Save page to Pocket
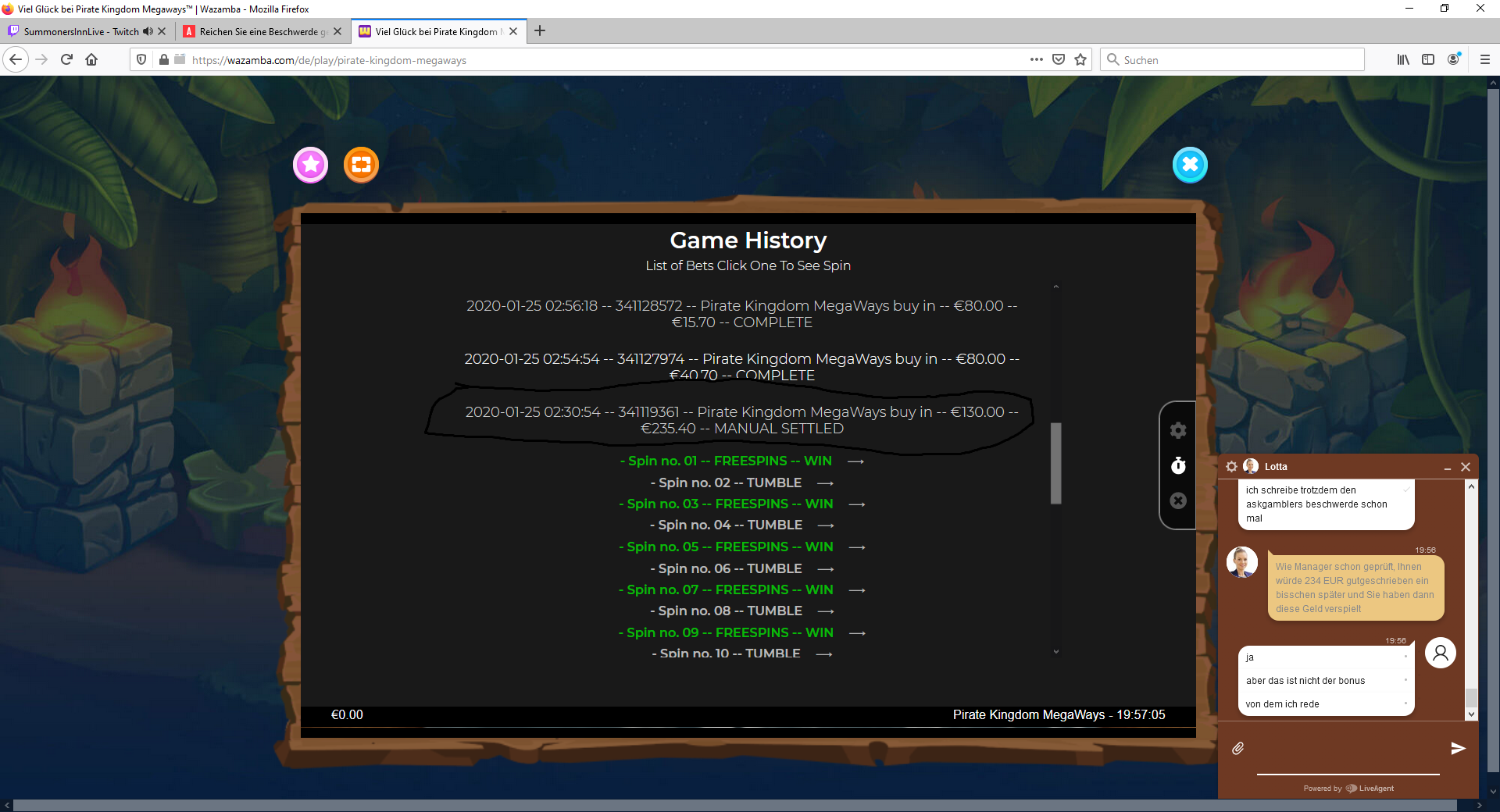Screen dimensions: 1500x812 1059,59
